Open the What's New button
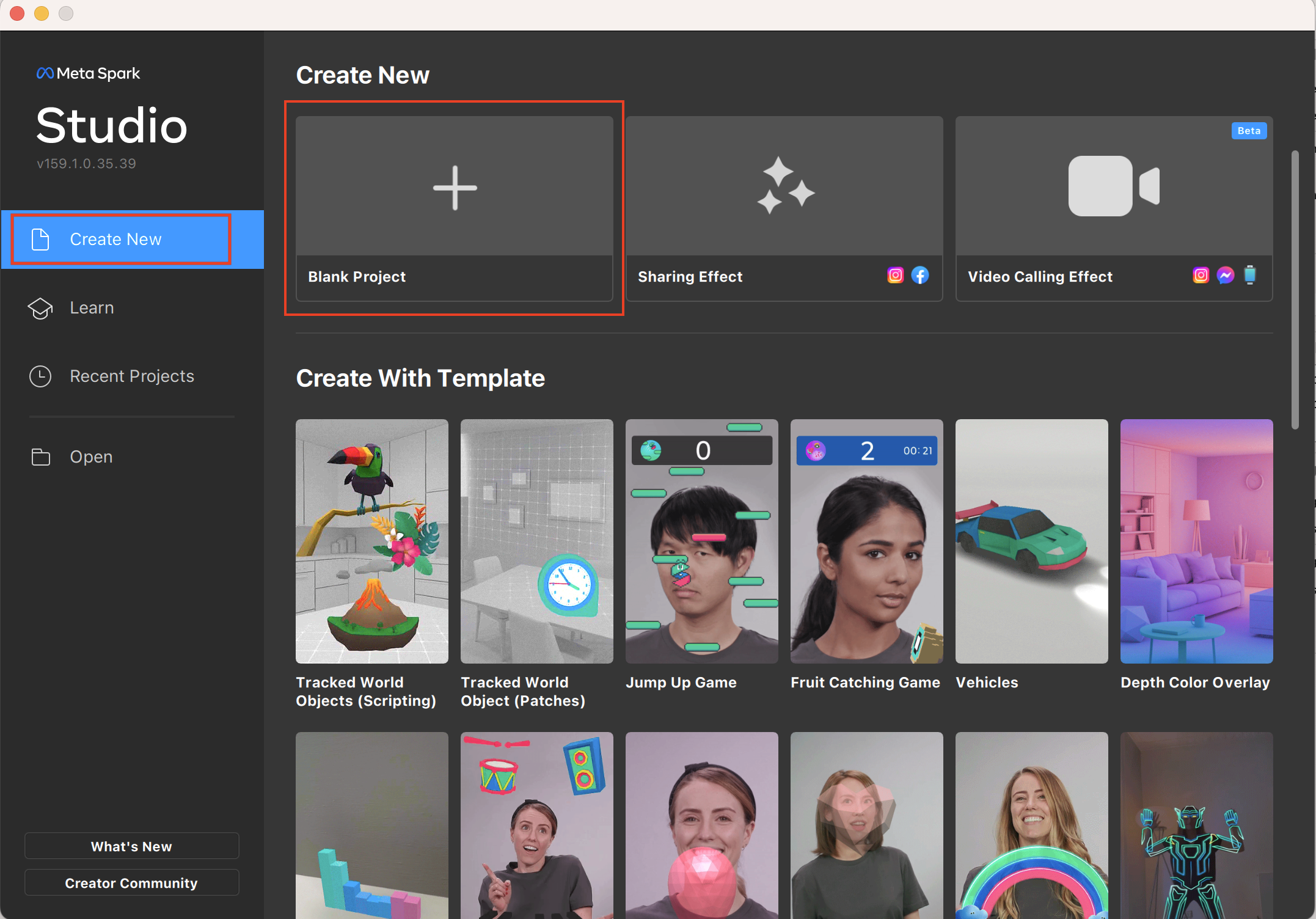This screenshot has width=1316, height=919. [131, 846]
